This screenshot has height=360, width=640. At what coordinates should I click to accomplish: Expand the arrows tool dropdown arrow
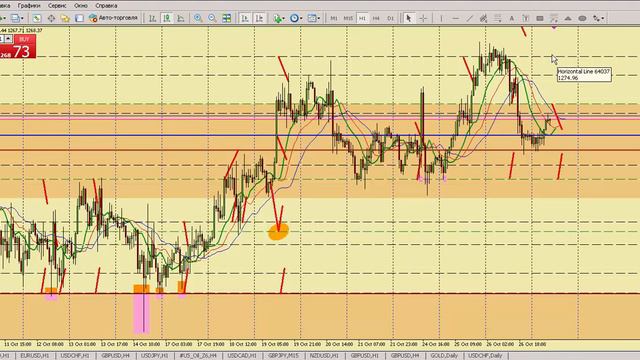(x=602, y=18)
